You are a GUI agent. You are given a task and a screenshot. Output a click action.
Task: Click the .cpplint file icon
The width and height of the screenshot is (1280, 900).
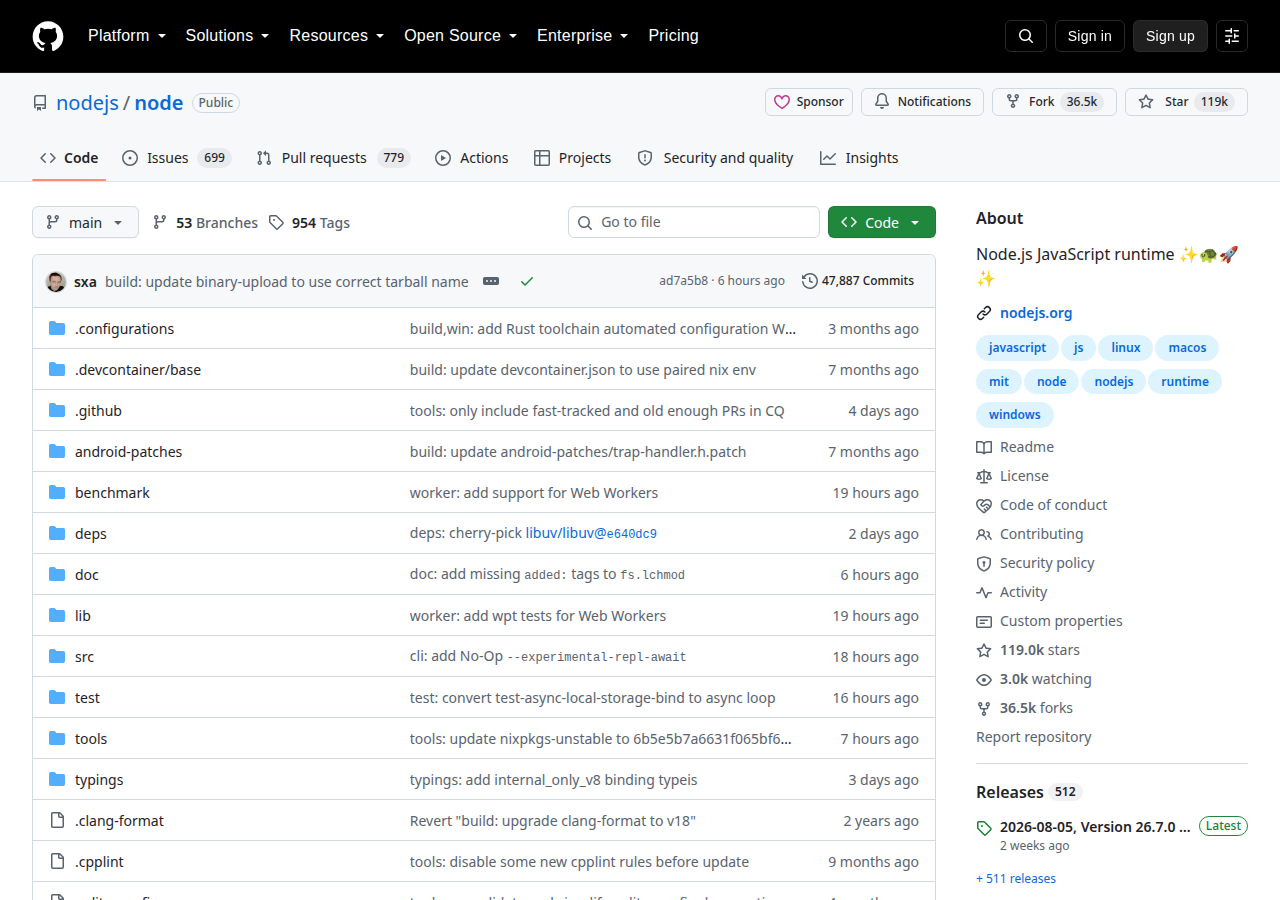[57, 862]
